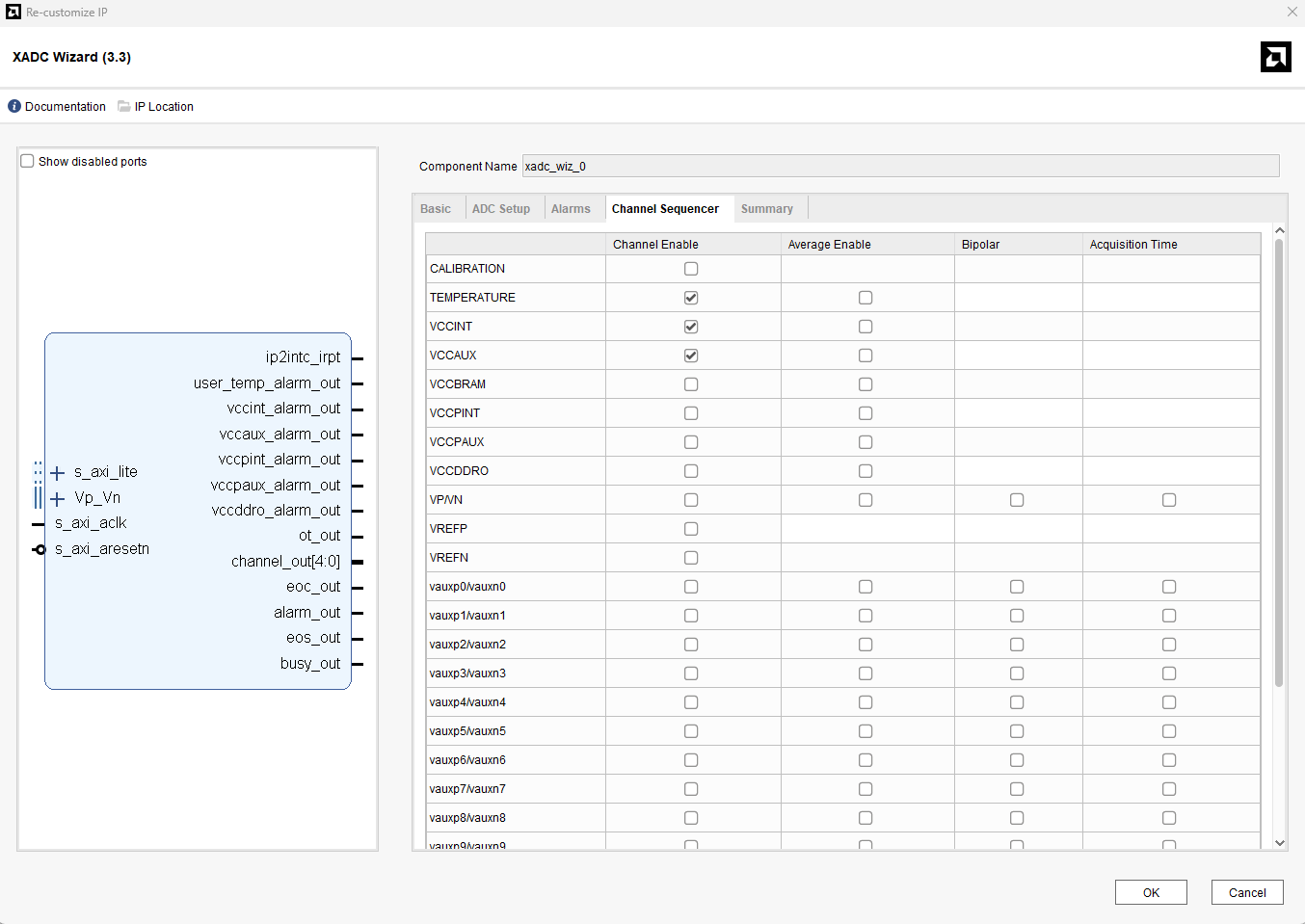Click the Documentation info icon
The height and width of the screenshot is (924, 1305).
pos(14,106)
